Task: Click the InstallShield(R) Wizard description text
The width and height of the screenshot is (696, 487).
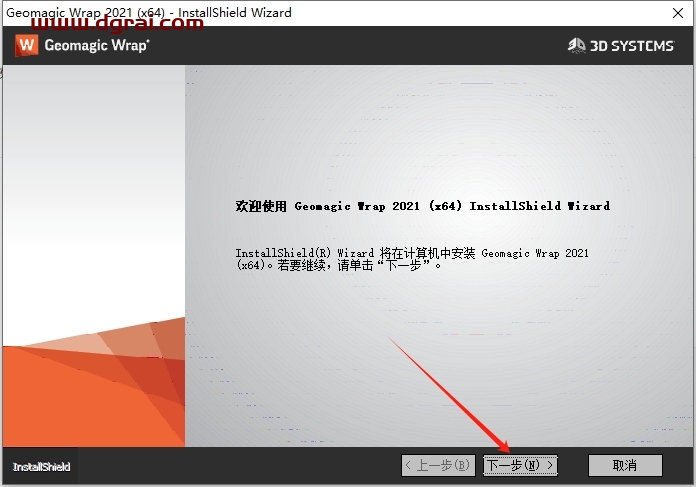Action: 412,259
